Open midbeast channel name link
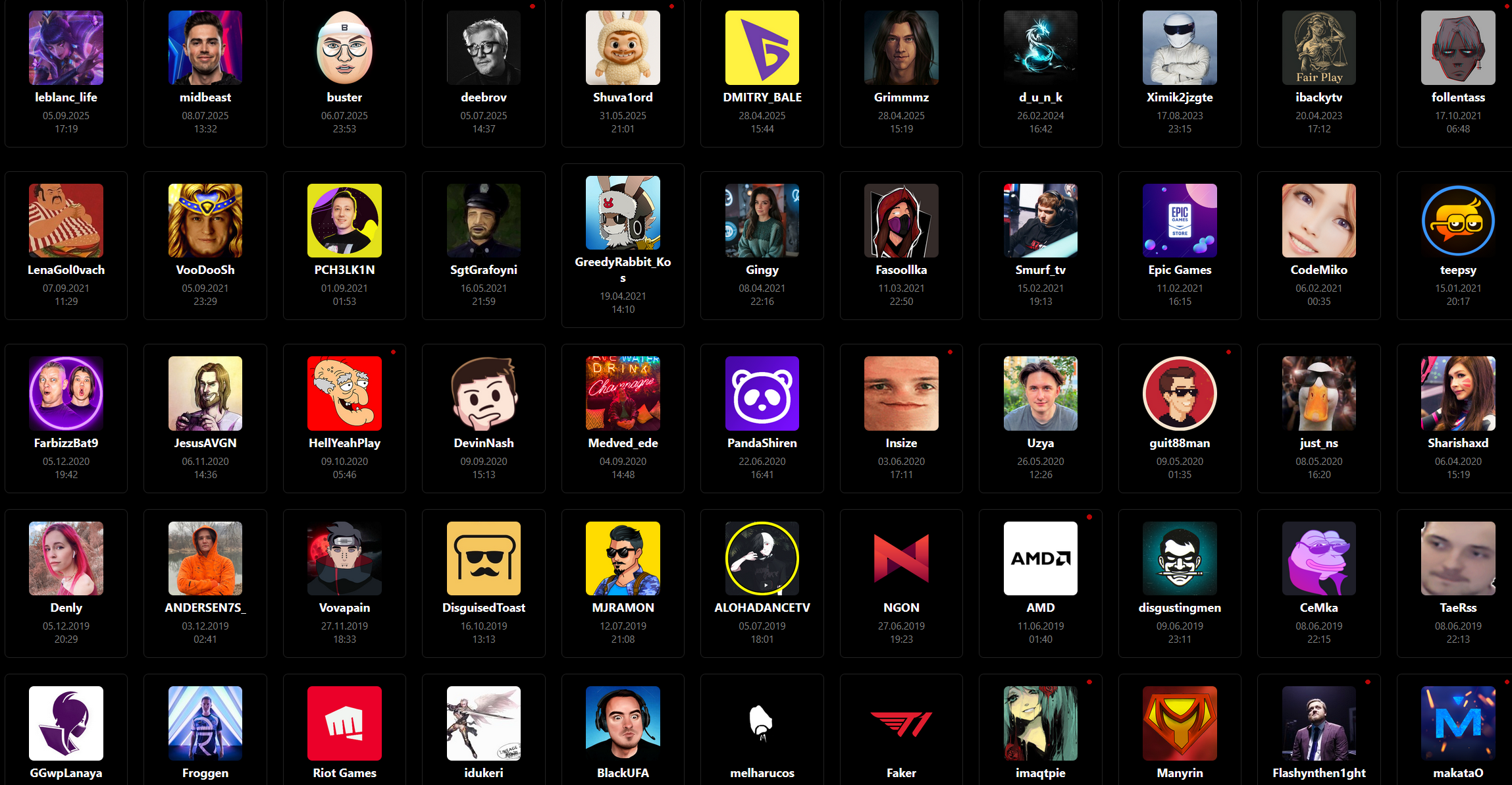This screenshot has height=785, width=1512. [205, 97]
